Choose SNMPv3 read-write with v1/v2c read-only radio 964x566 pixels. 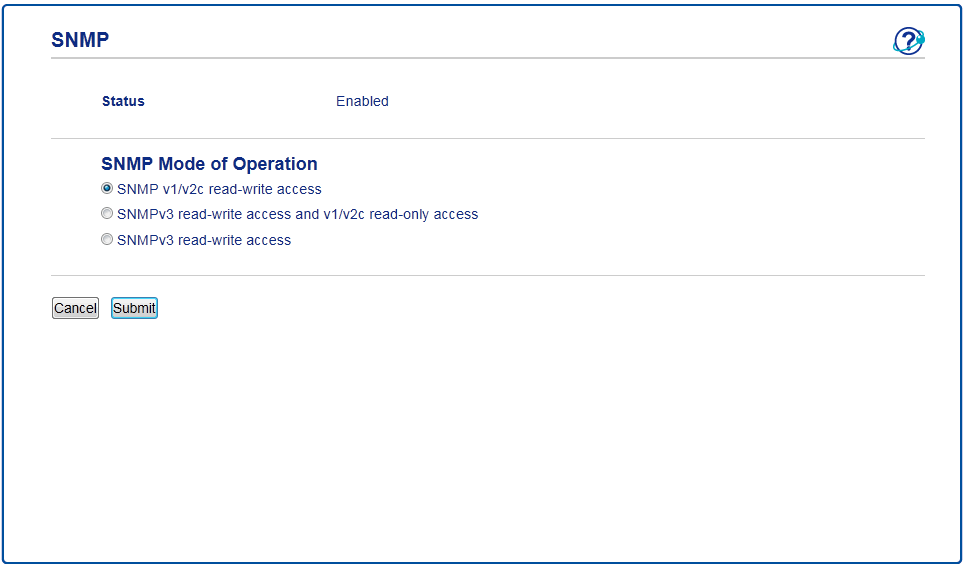pyautogui.click(x=107, y=214)
